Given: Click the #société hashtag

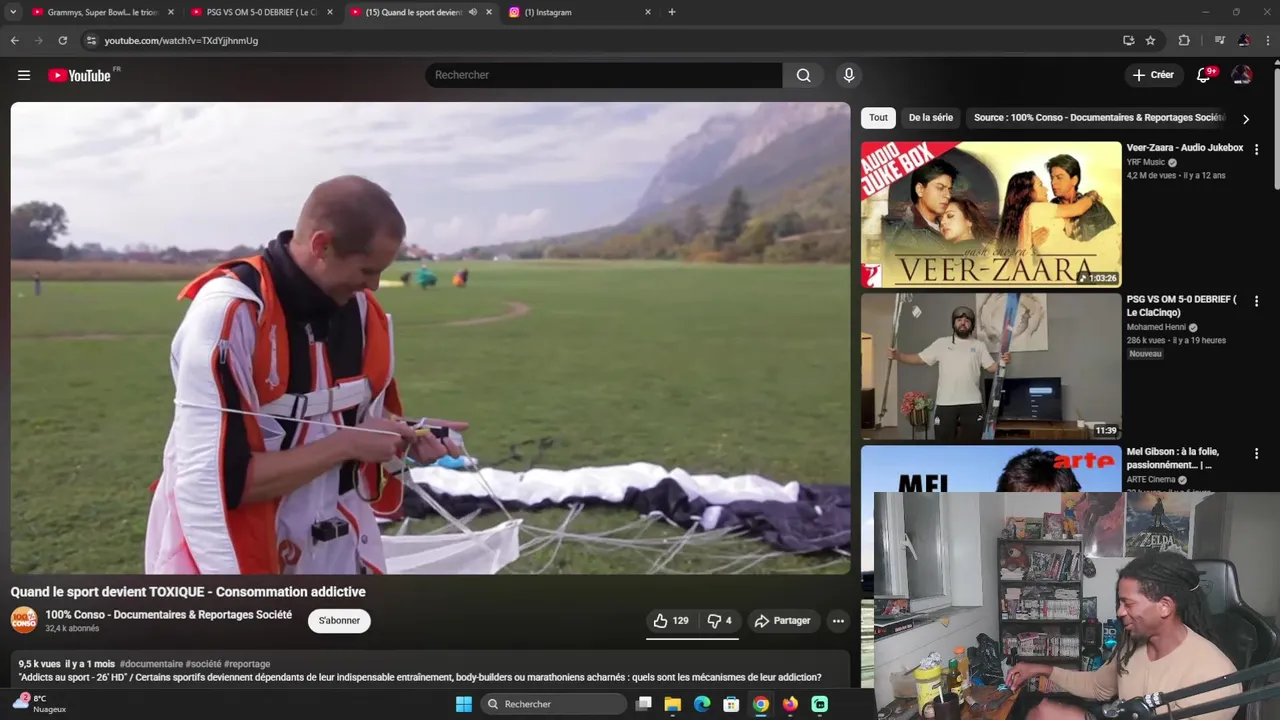Looking at the screenshot, I should click(x=203, y=664).
